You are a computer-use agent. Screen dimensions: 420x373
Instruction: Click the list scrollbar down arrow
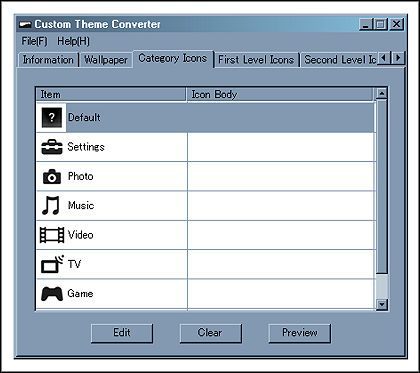coord(381,304)
